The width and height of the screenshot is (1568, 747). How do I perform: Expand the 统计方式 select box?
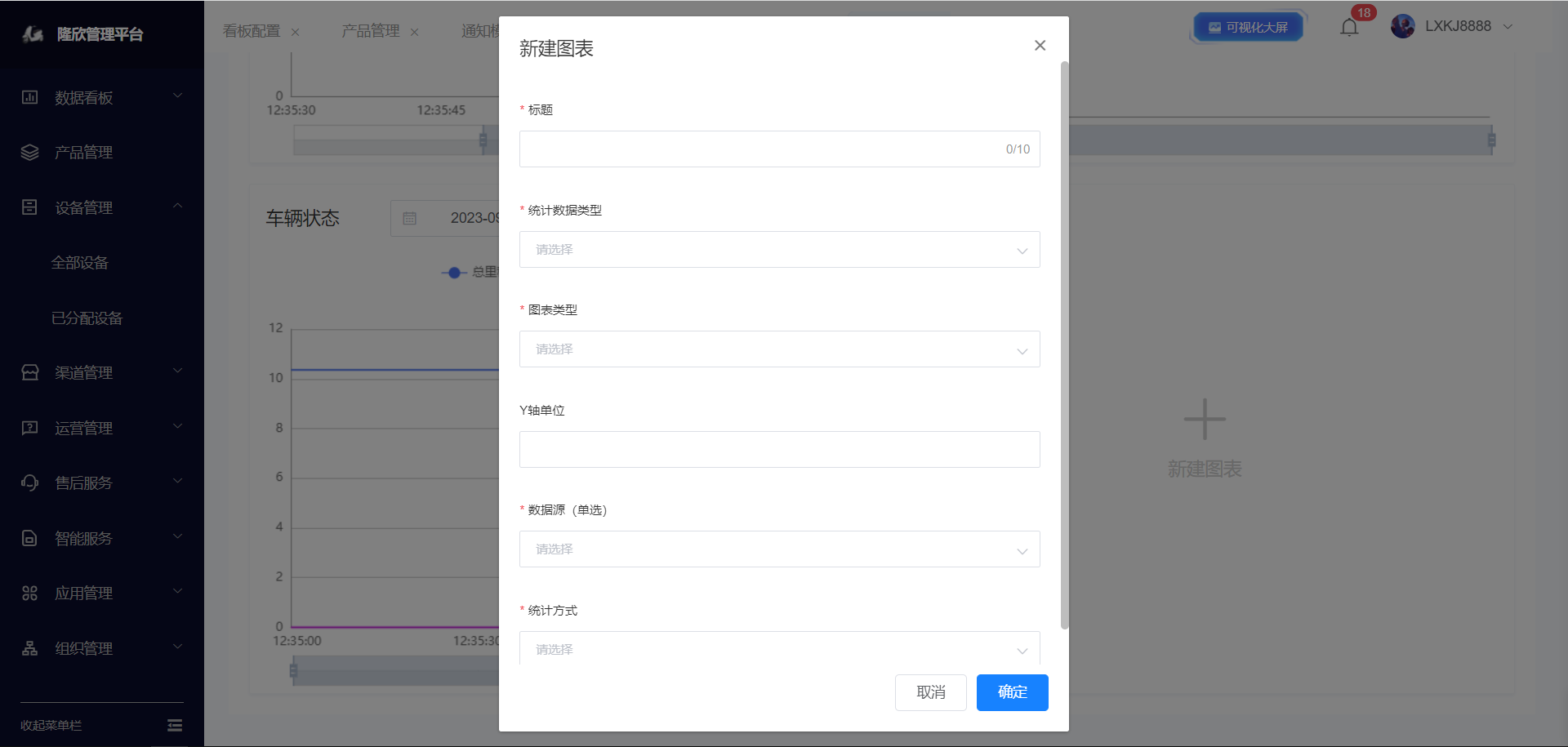[x=779, y=649]
